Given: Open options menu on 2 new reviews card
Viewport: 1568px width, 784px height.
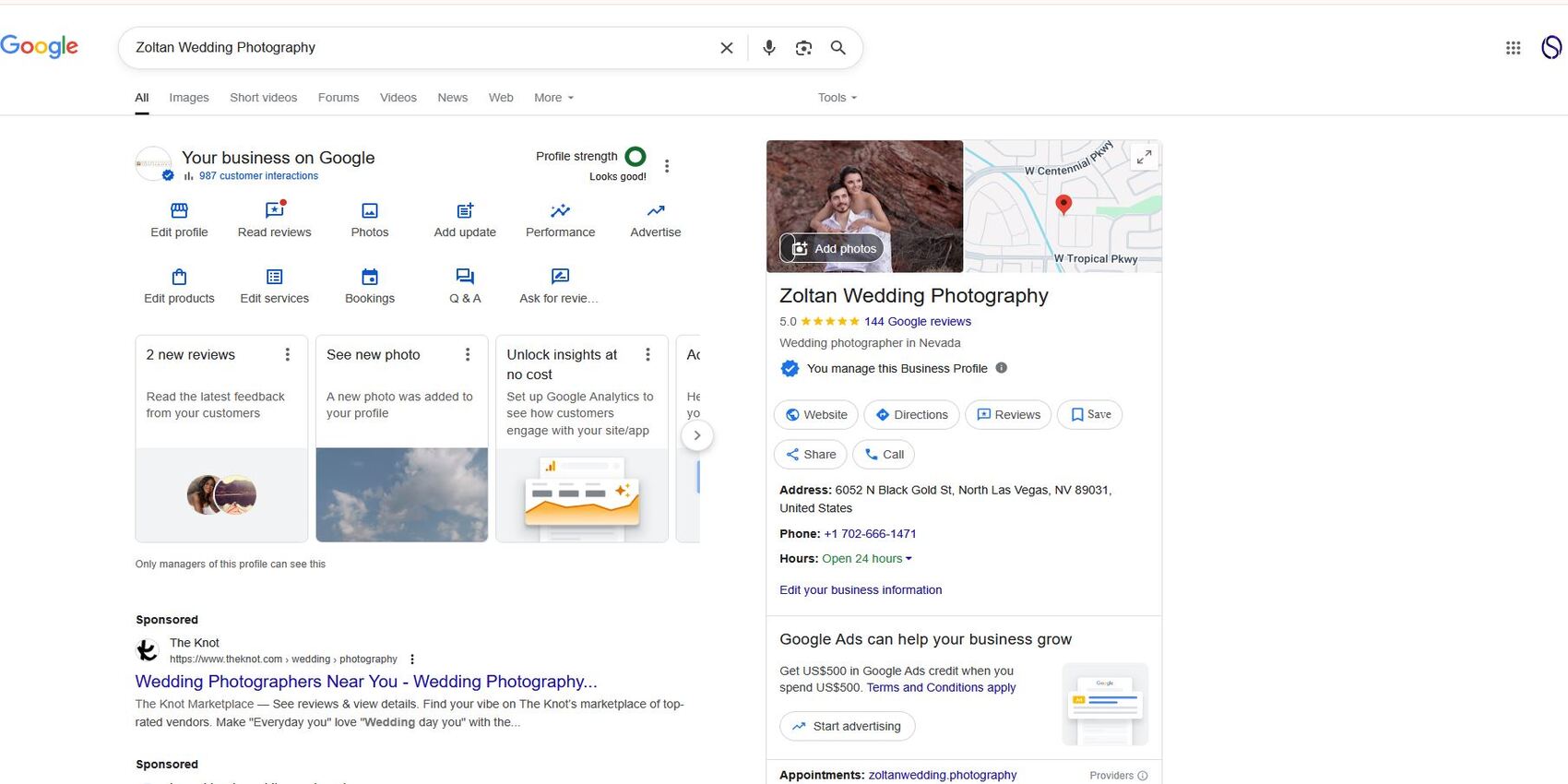Looking at the screenshot, I should [x=288, y=355].
